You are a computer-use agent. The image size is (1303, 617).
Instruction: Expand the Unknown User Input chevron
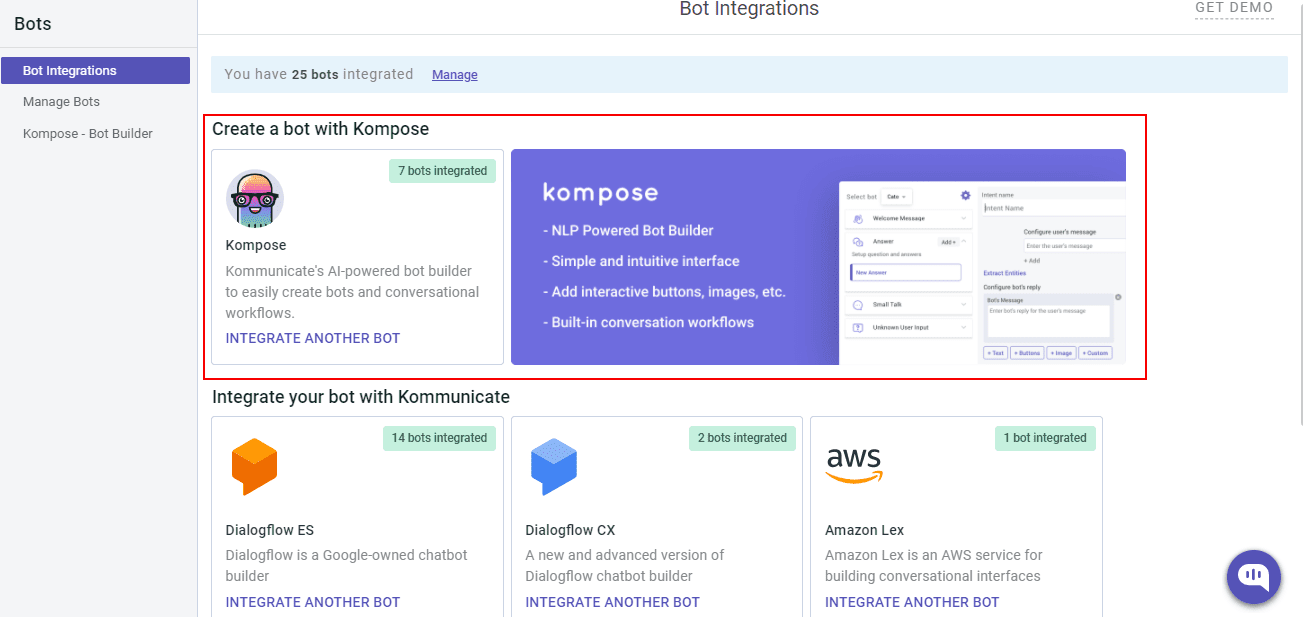pyautogui.click(x=963, y=327)
